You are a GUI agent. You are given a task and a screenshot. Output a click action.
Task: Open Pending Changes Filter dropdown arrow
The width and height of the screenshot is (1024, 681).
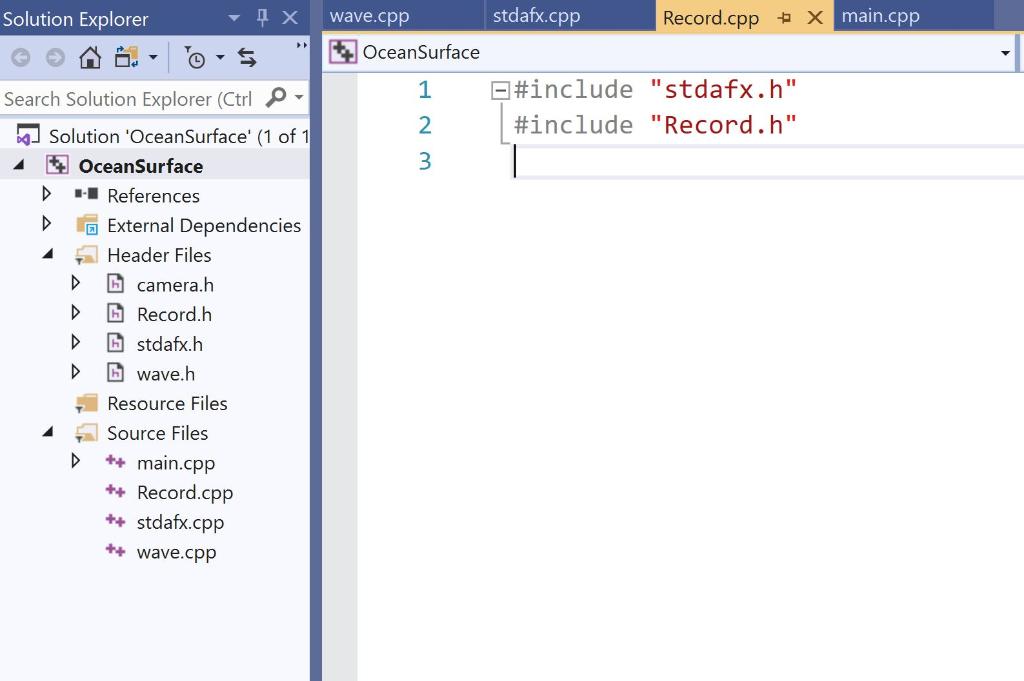click(x=220, y=57)
